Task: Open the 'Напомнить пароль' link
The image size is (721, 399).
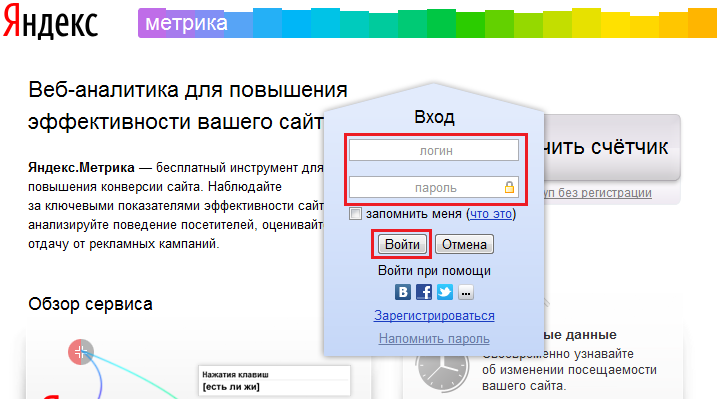Action: (x=434, y=339)
